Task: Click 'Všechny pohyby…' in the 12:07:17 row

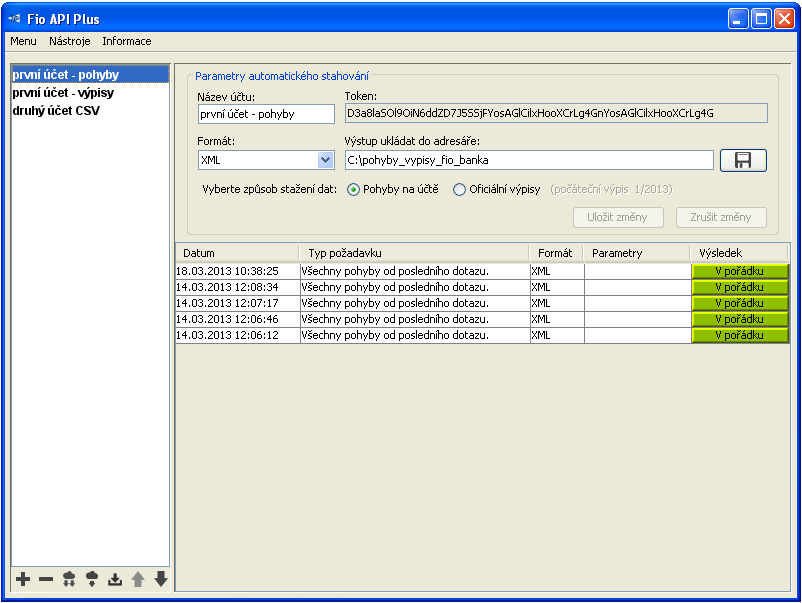Action: click(x=415, y=303)
